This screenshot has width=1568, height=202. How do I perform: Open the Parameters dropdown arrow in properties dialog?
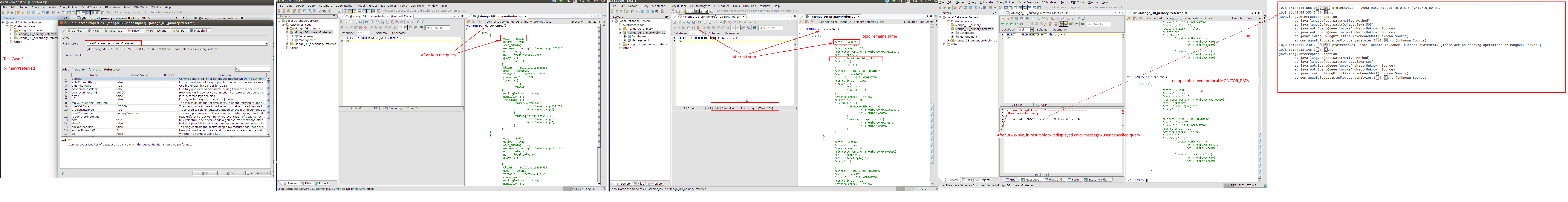[267, 43]
